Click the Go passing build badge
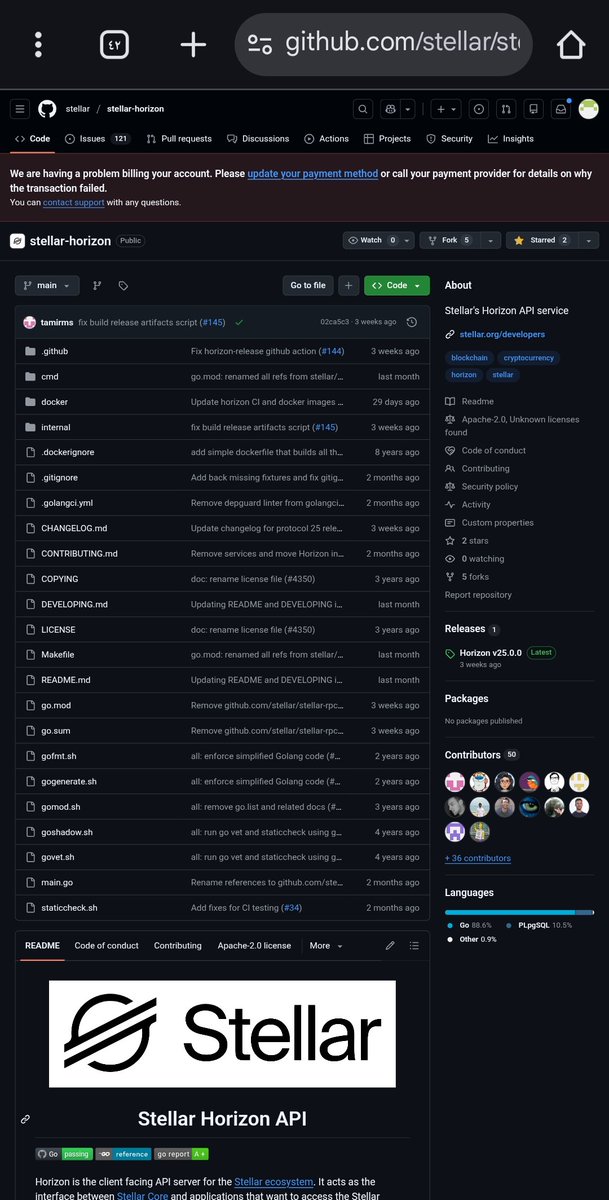The width and height of the screenshot is (609, 1200). tap(63, 1153)
